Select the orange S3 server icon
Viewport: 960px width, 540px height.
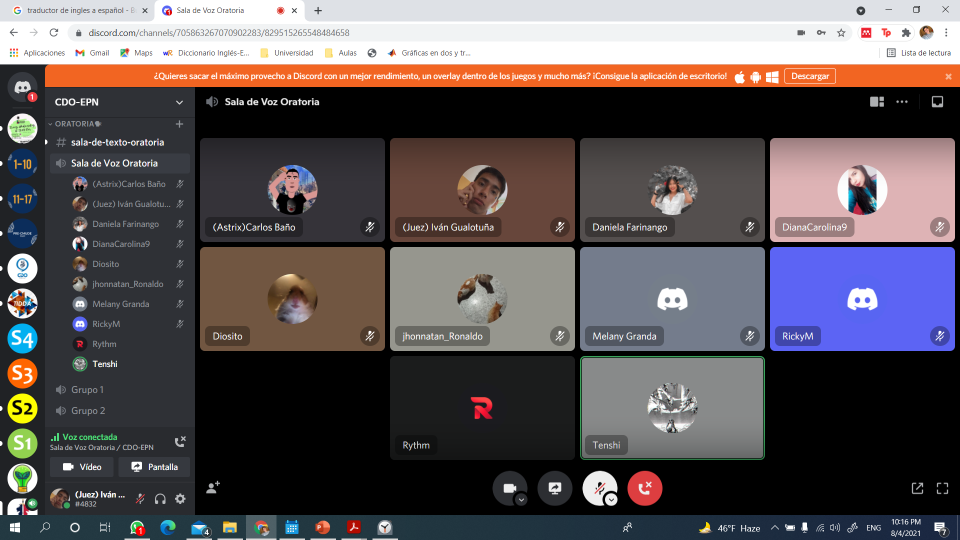point(23,373)
